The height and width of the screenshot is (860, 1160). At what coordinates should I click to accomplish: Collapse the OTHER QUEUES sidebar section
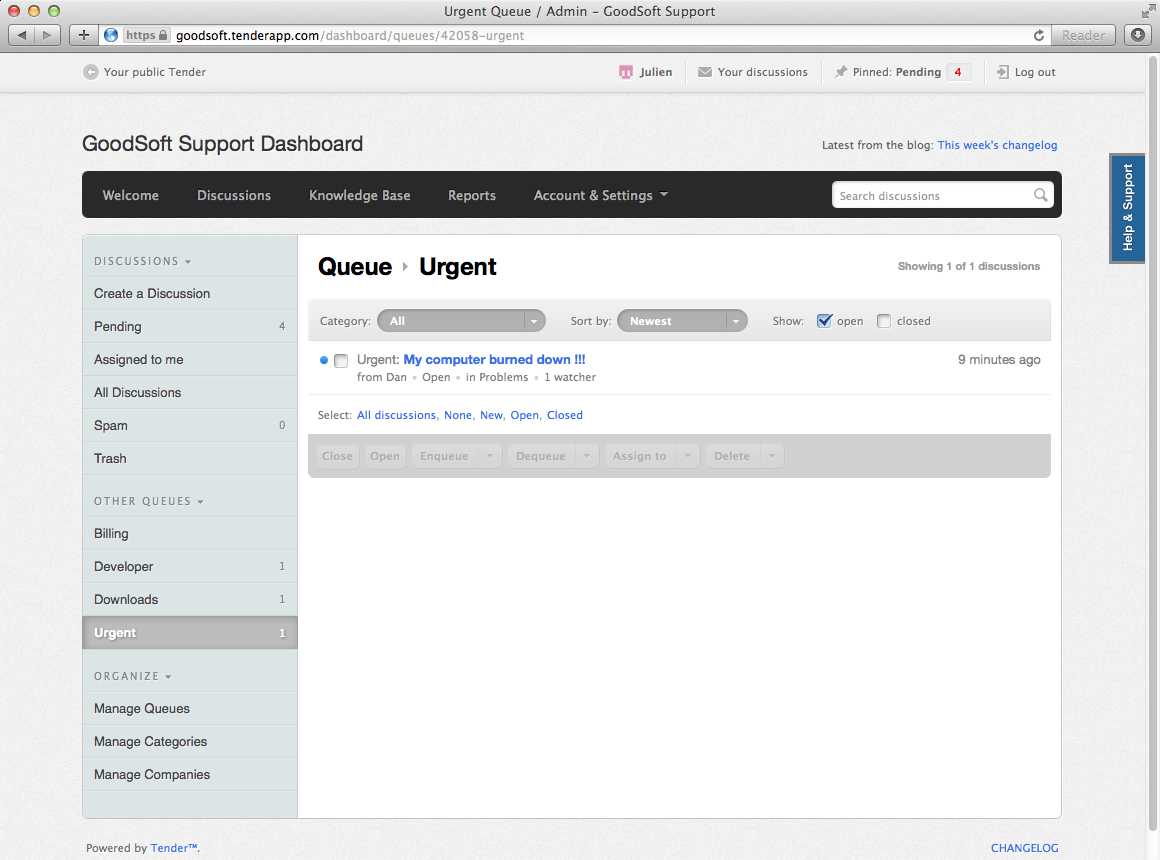(x=149, y=501)
